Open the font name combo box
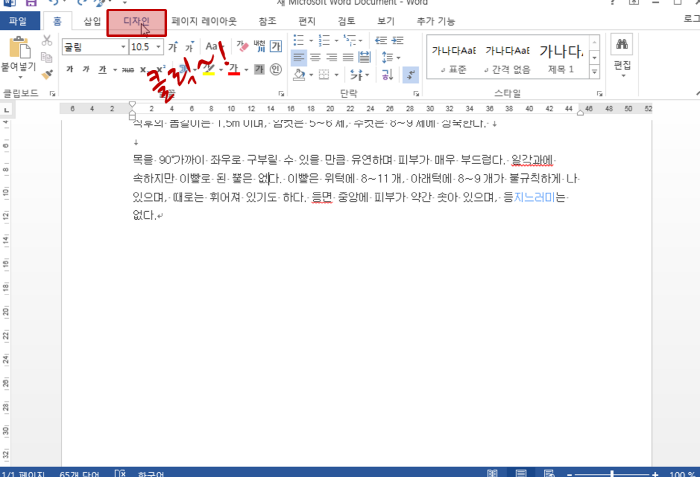 tap(95, 46)
